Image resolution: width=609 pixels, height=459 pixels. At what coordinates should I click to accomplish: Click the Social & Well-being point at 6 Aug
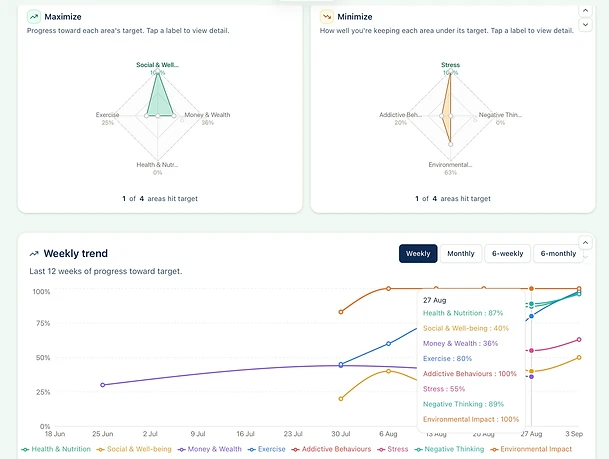coord(388,371)
